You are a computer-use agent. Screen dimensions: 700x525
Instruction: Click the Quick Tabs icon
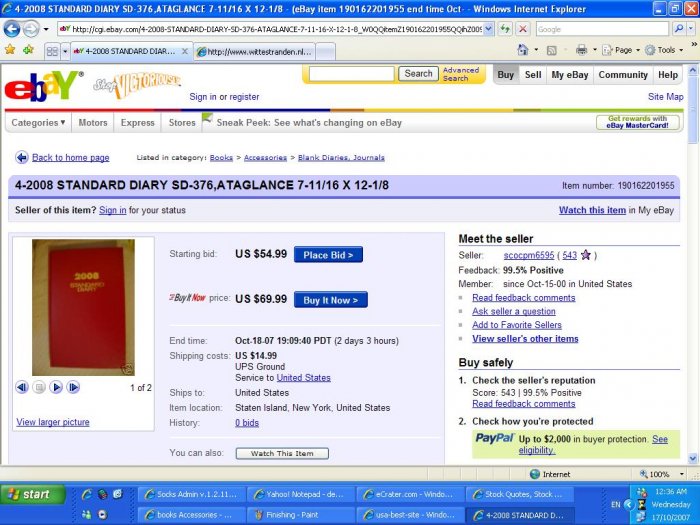coord(52,51)
